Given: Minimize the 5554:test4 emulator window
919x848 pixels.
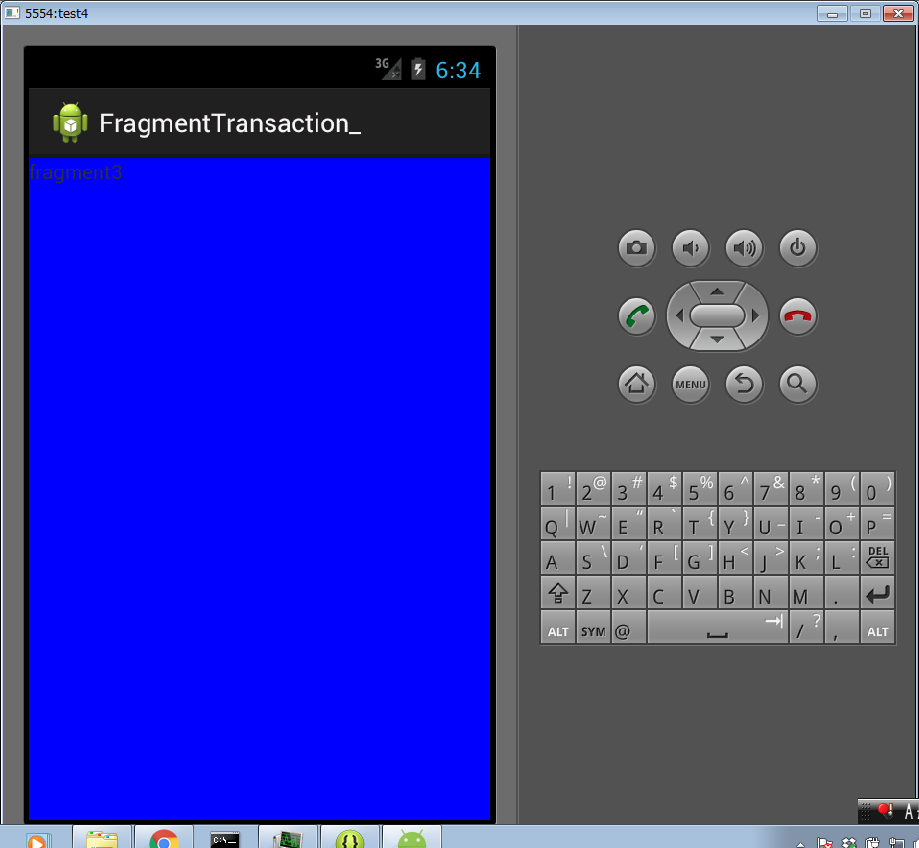Looking at the screenshot, I should click(832, 13).
